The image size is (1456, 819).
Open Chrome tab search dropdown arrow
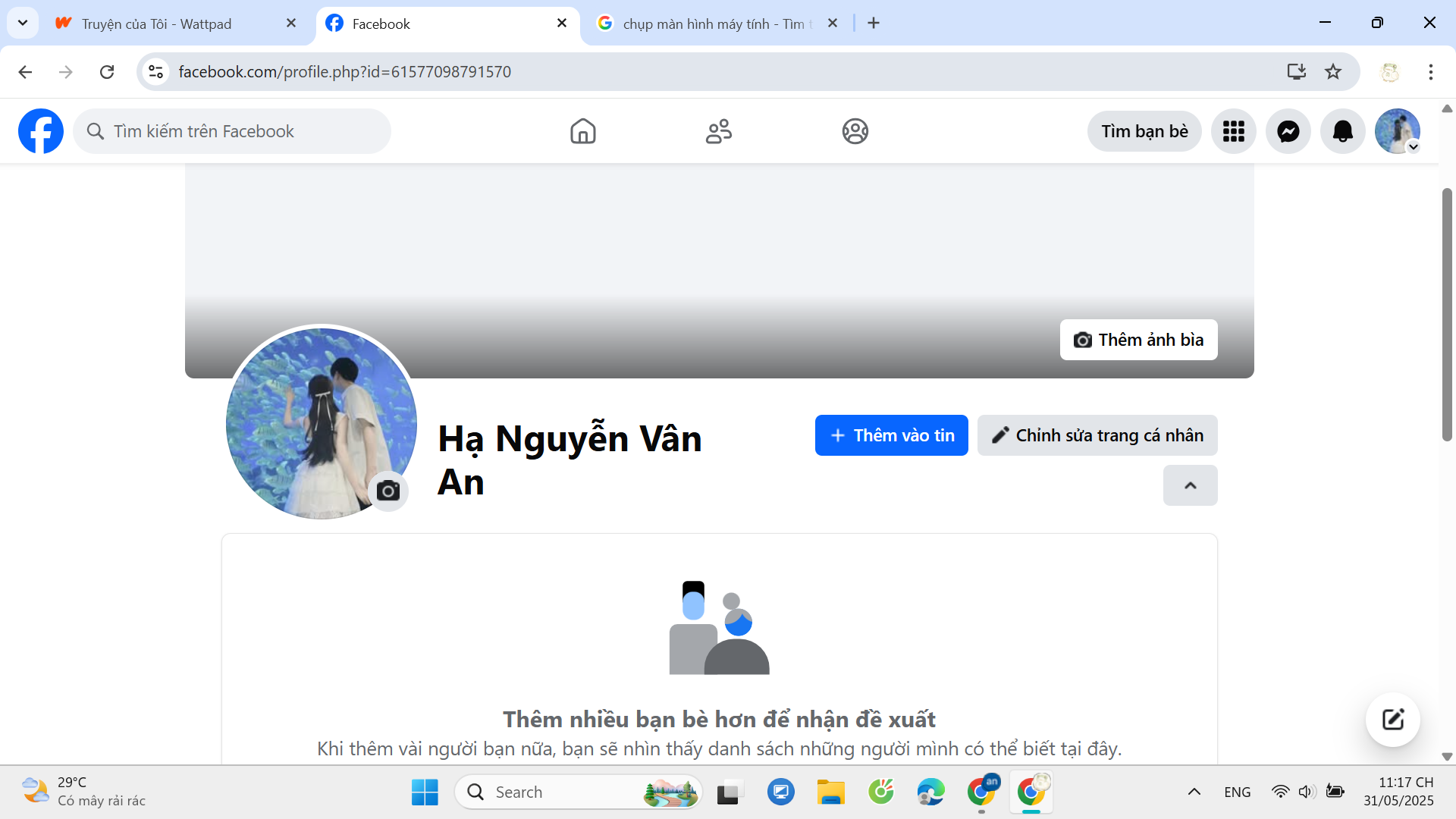pos(23,23)
